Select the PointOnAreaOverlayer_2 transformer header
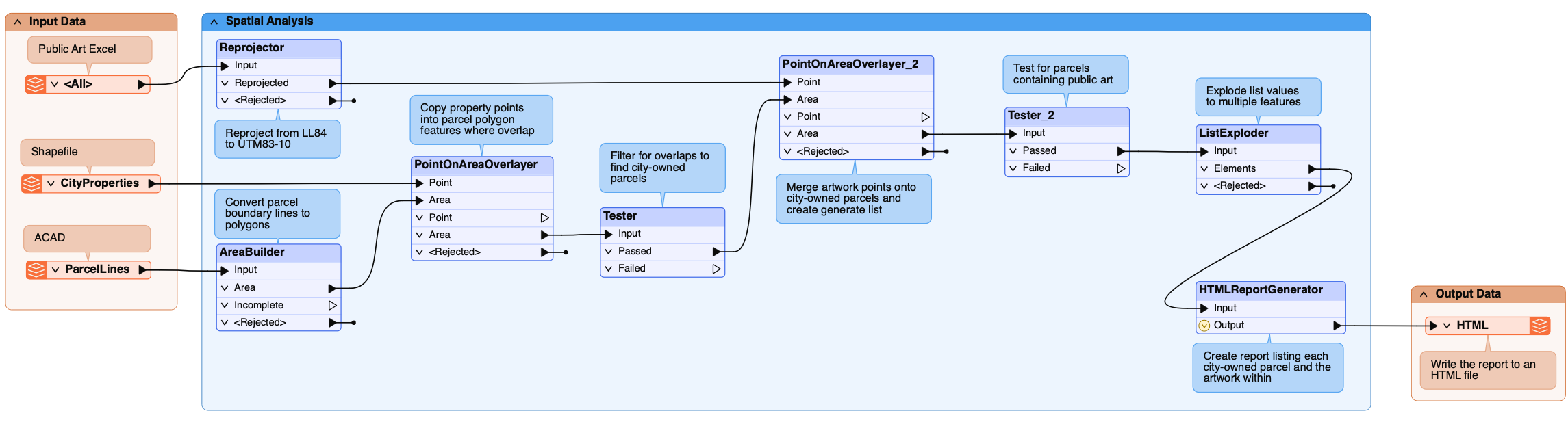1568x422 pixels. (857, 64)
